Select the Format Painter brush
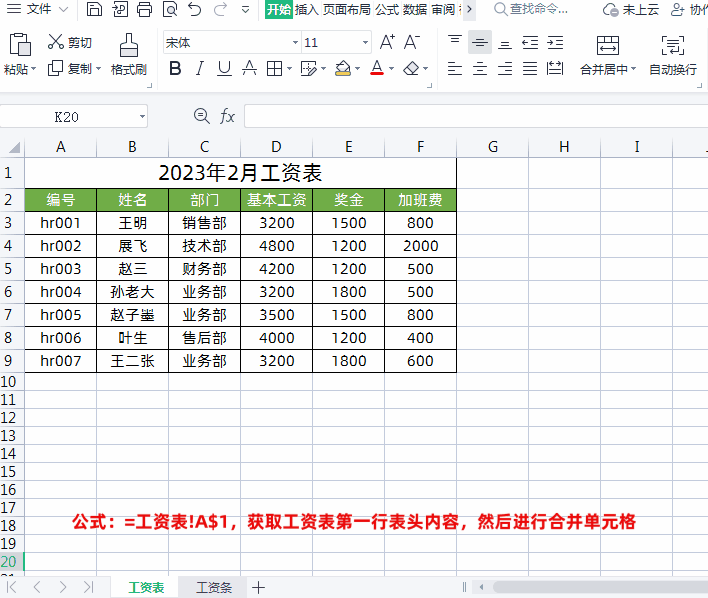 pyautogui.click(x=129, y=45)
